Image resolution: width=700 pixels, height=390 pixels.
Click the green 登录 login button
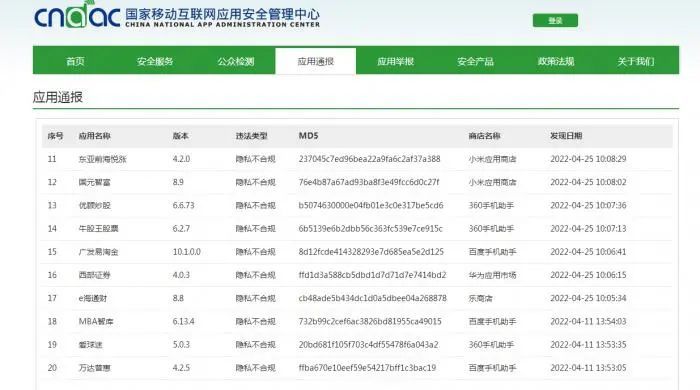pos(555,21)
